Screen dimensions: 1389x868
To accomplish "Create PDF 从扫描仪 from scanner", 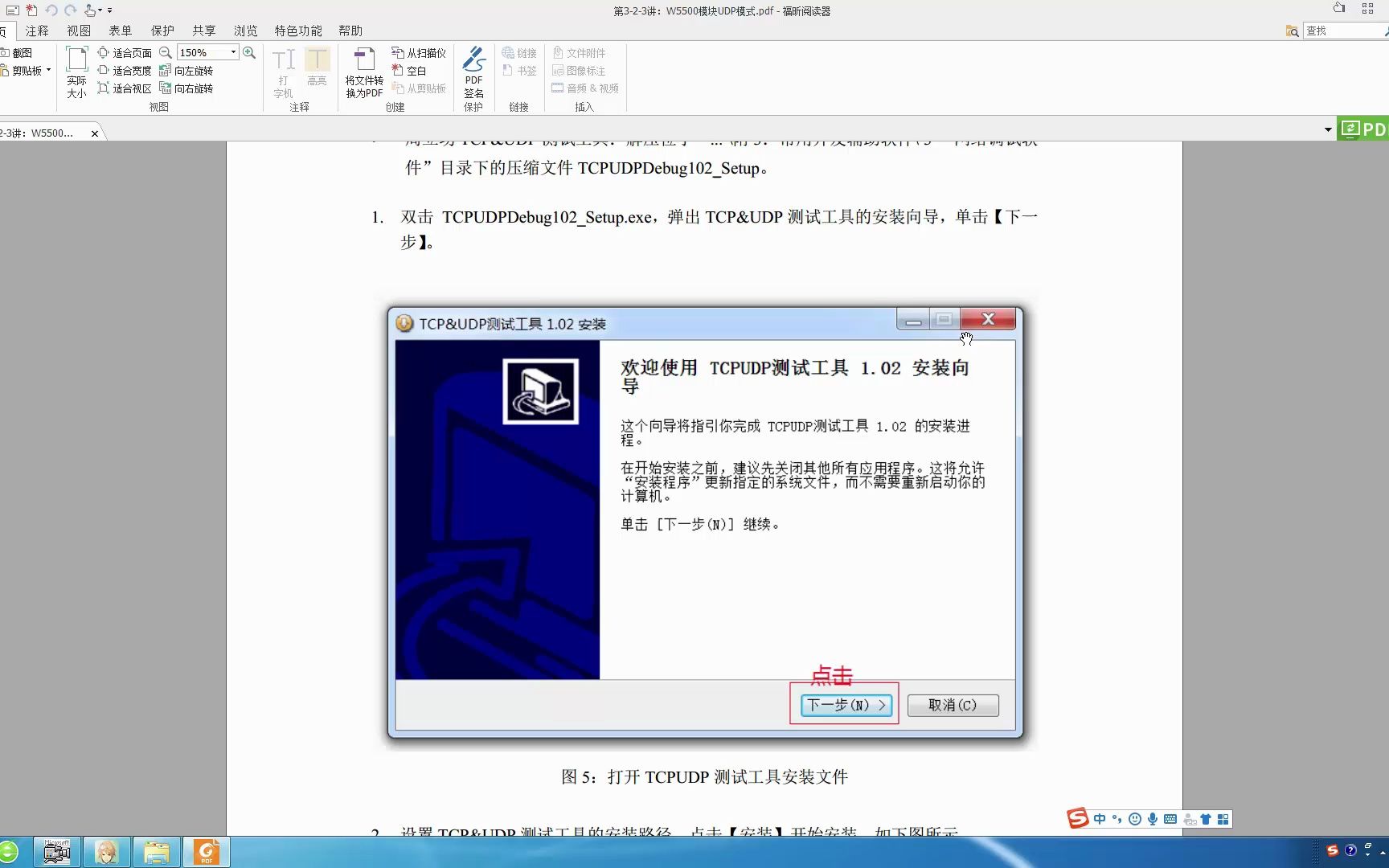I will pyautogui.click(x=417, y=52).
